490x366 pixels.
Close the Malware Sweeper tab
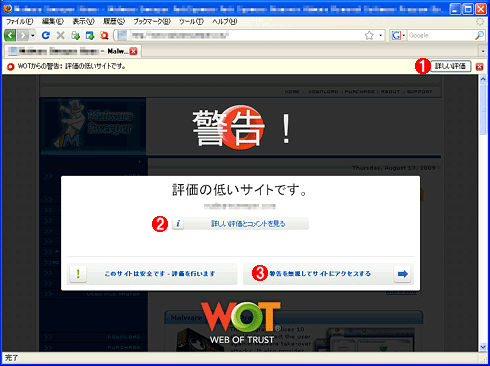[x=133, y=51]
